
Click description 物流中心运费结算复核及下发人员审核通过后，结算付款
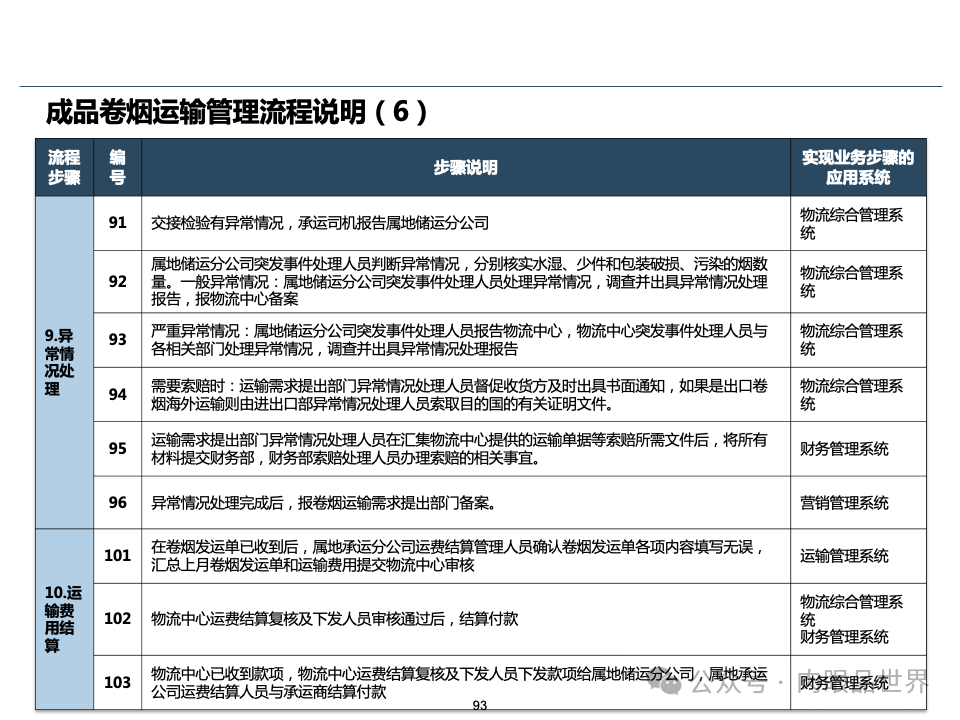334,619
